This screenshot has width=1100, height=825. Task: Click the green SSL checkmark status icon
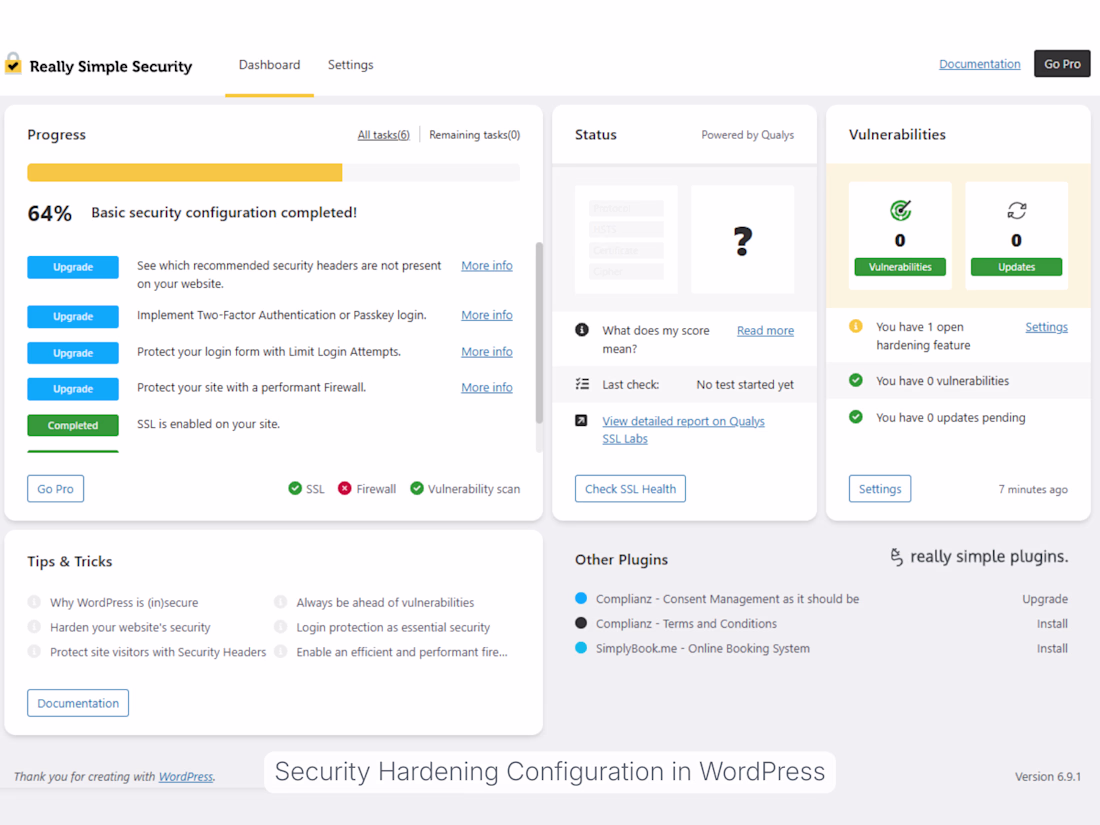(x=295, y=489)
